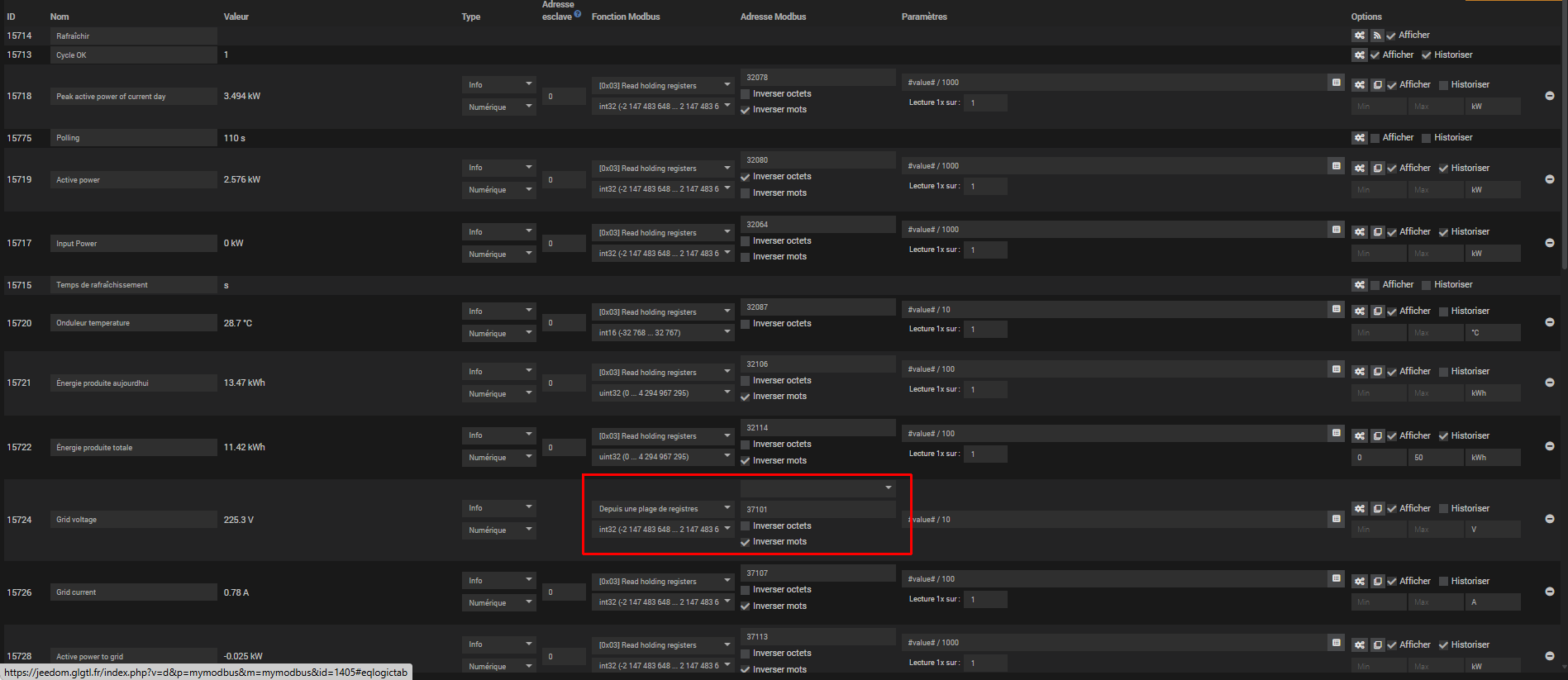This screenshot has height=680, width=1568.
Task: Open parameter list icon for Énergie produite totale
Action: (1336, 434)
